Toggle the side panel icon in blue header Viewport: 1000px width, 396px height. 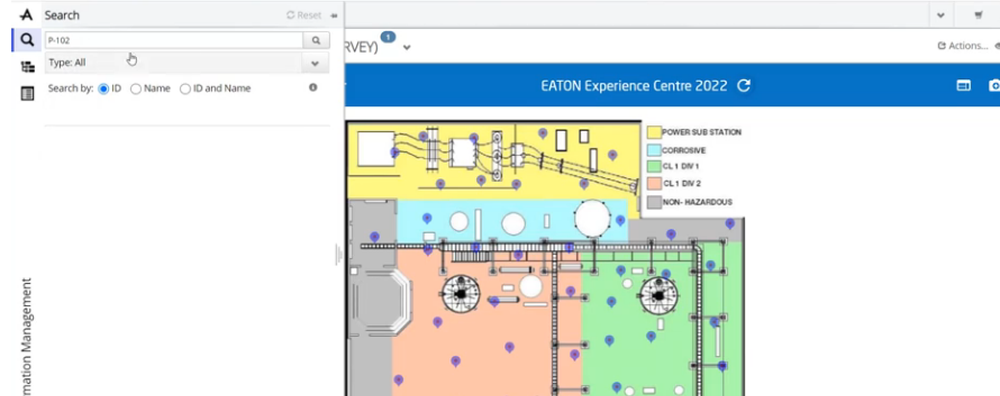point(964,85)
